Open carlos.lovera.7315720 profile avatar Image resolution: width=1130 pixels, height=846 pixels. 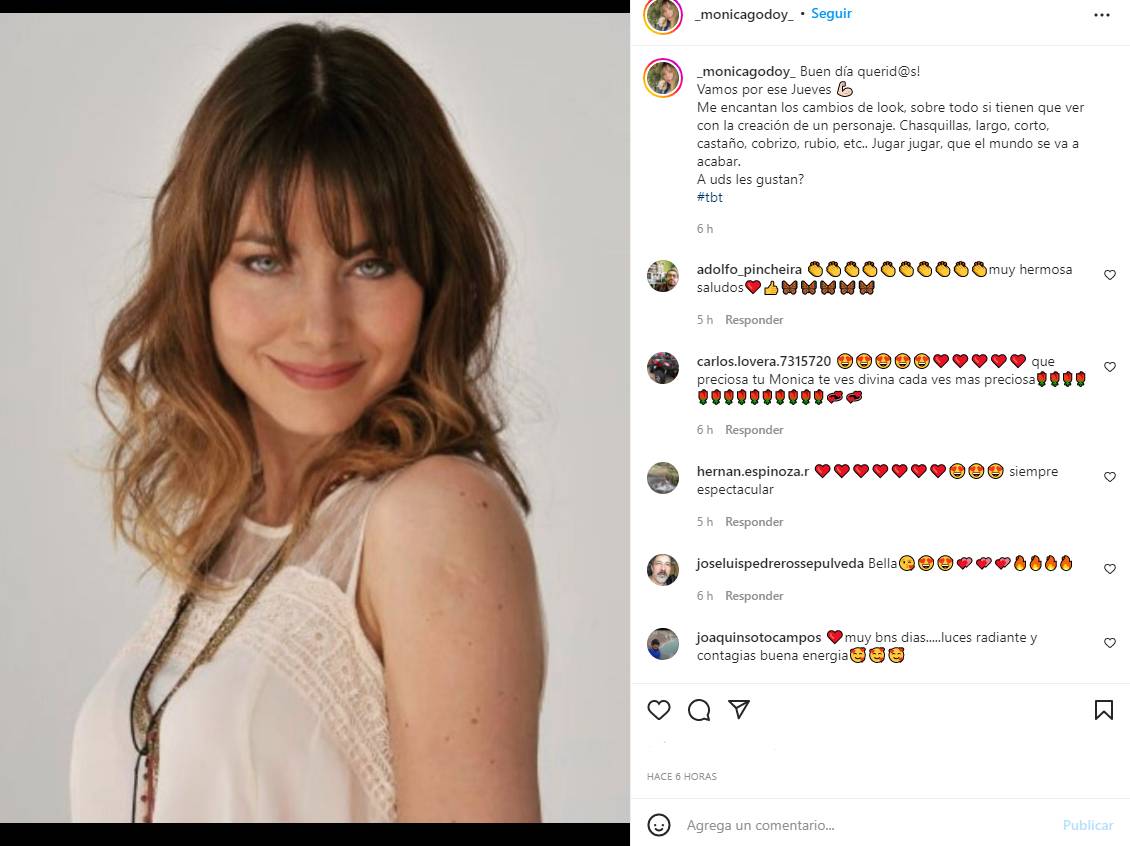(x=663, y=368)
